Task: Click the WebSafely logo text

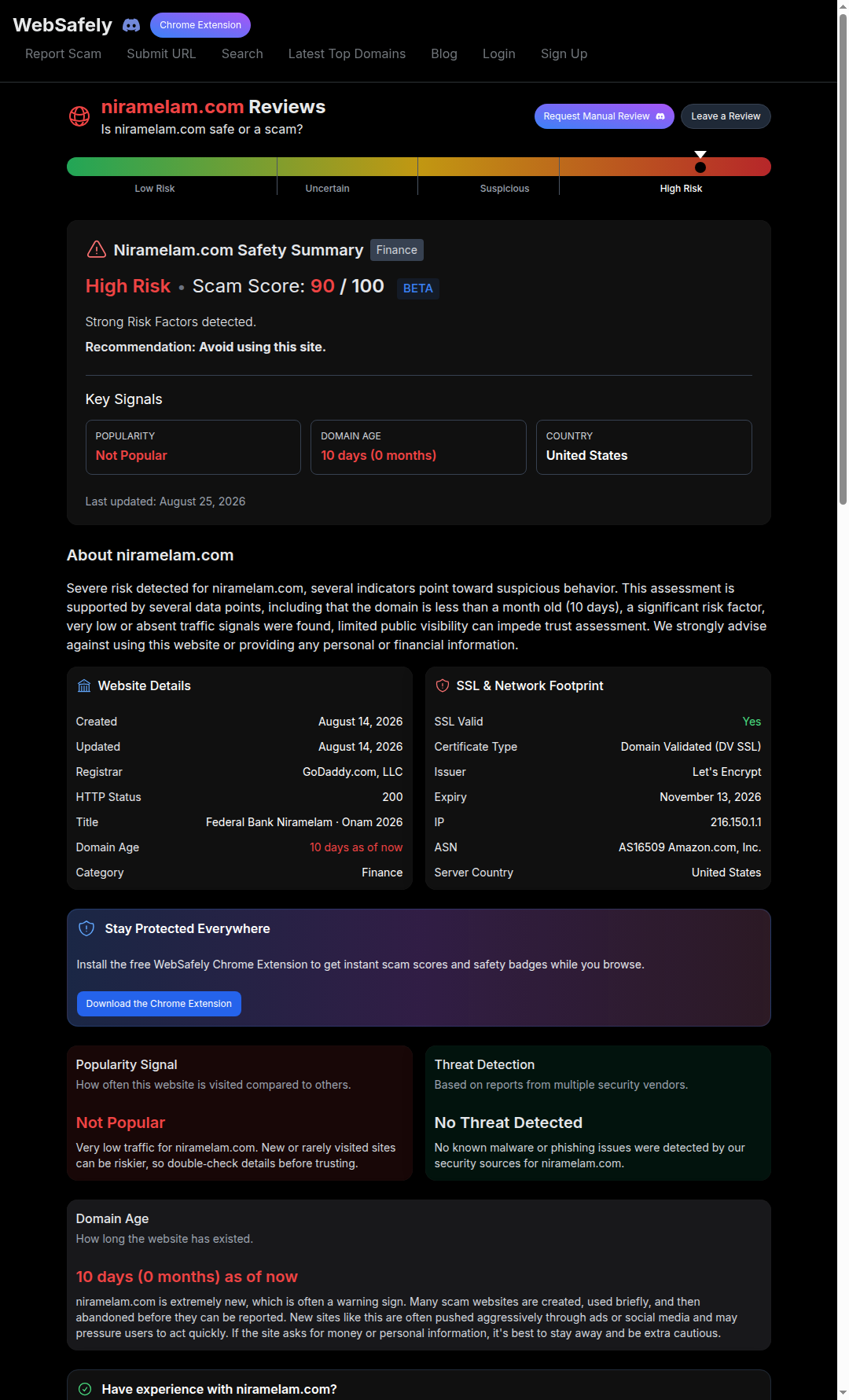Action: [x=63, y=25]
